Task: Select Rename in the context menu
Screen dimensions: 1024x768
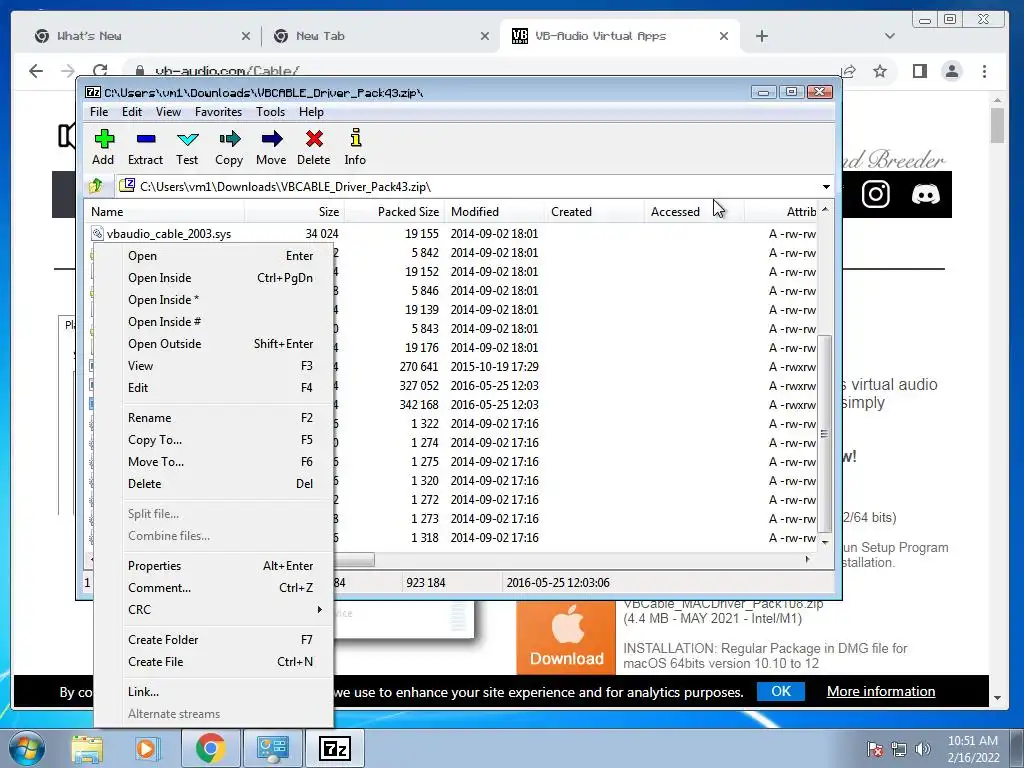Action: (214, 417)
